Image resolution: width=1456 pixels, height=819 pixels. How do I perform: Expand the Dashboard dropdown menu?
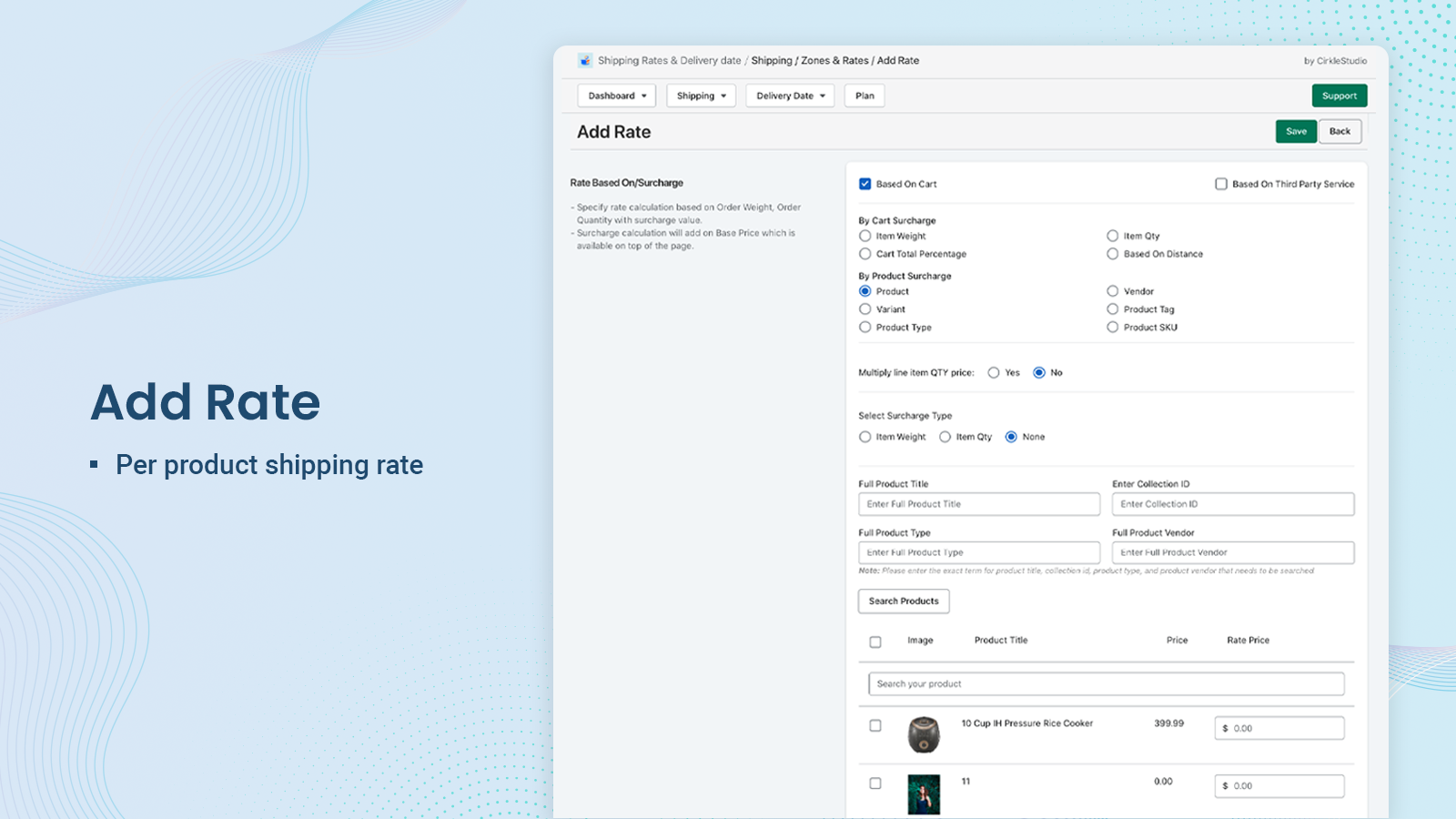616,96
